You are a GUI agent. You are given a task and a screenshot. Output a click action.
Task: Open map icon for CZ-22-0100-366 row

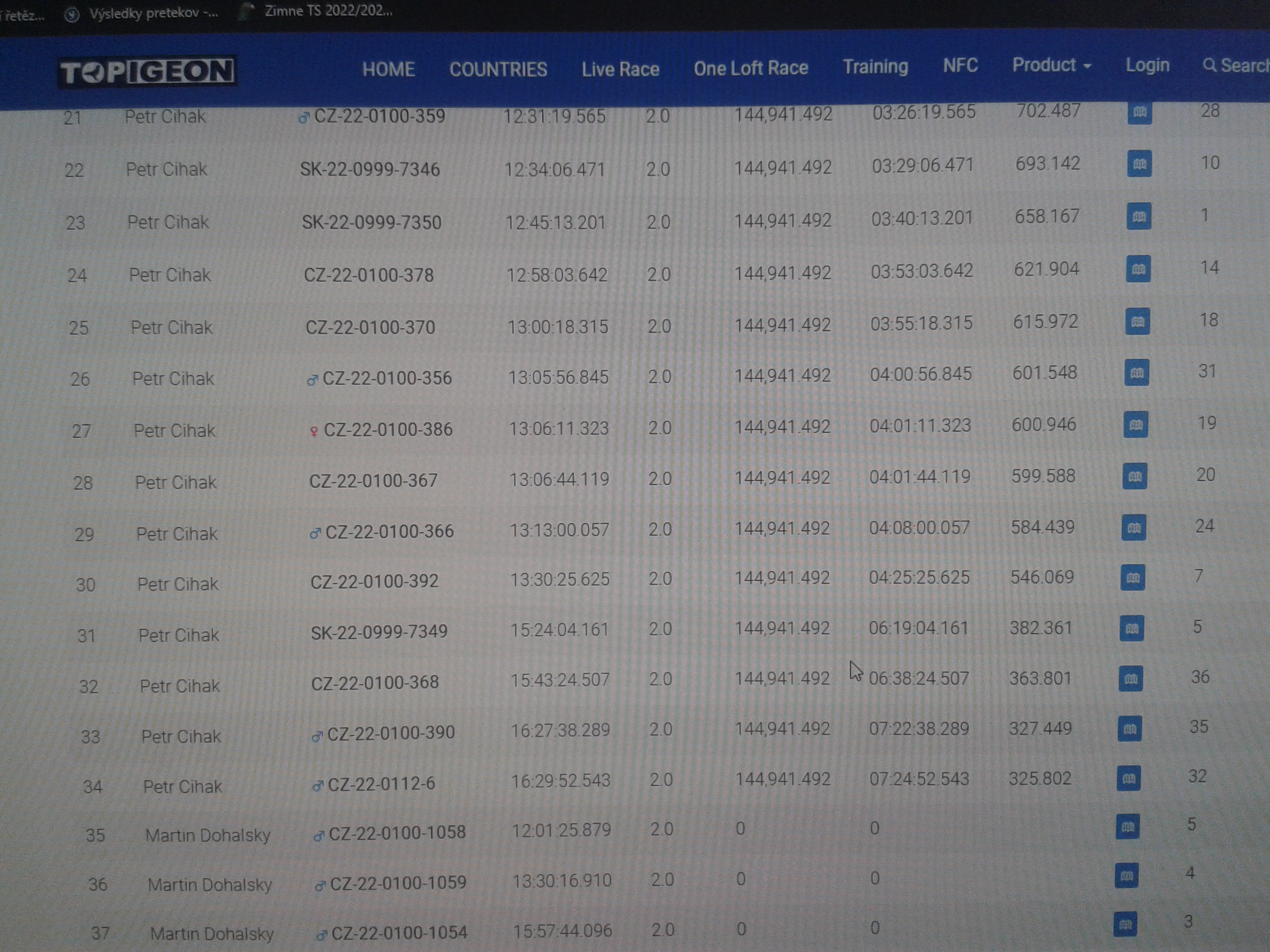1134,528
